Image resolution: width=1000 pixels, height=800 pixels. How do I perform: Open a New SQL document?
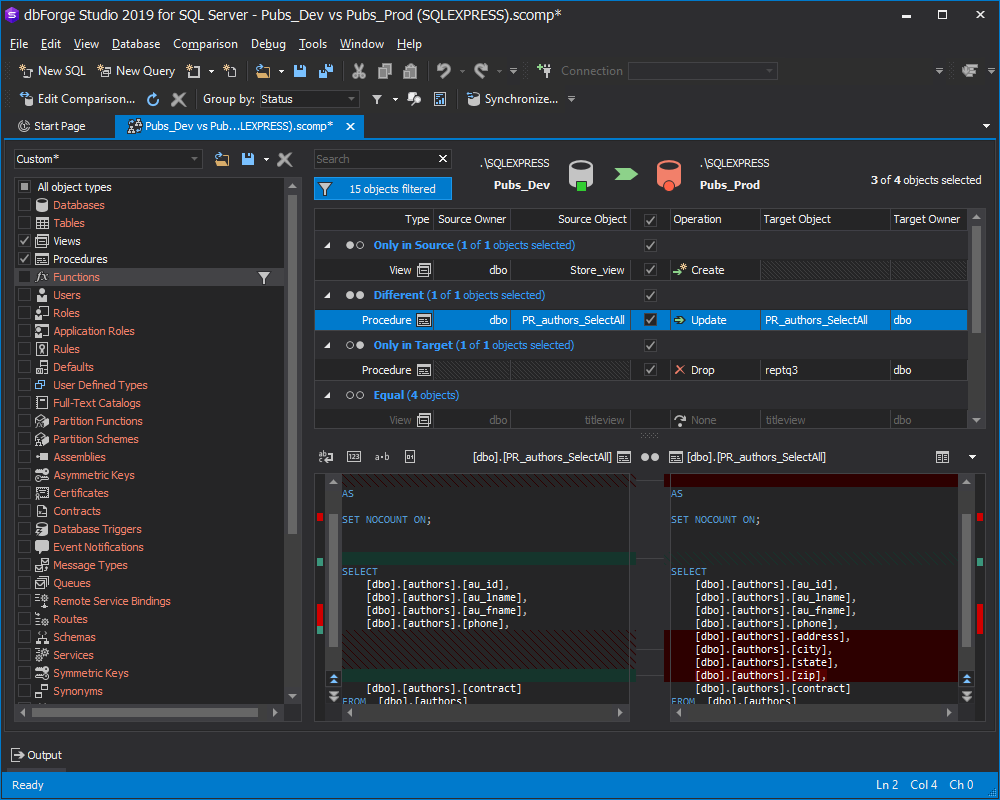pyautogui.click(x=51, y=71)
